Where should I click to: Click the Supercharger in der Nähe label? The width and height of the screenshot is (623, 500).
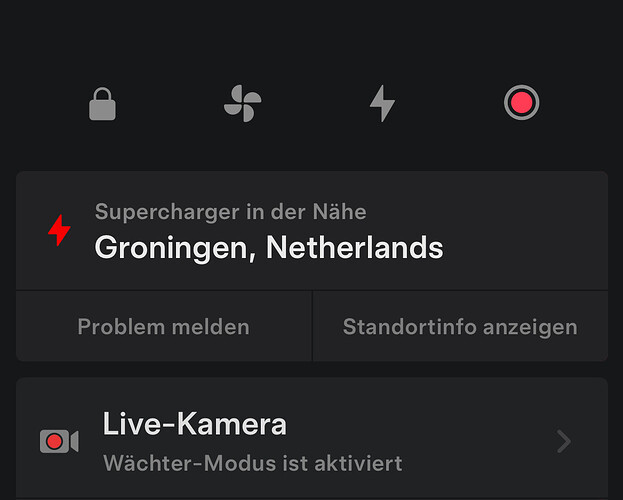[230, 211]
